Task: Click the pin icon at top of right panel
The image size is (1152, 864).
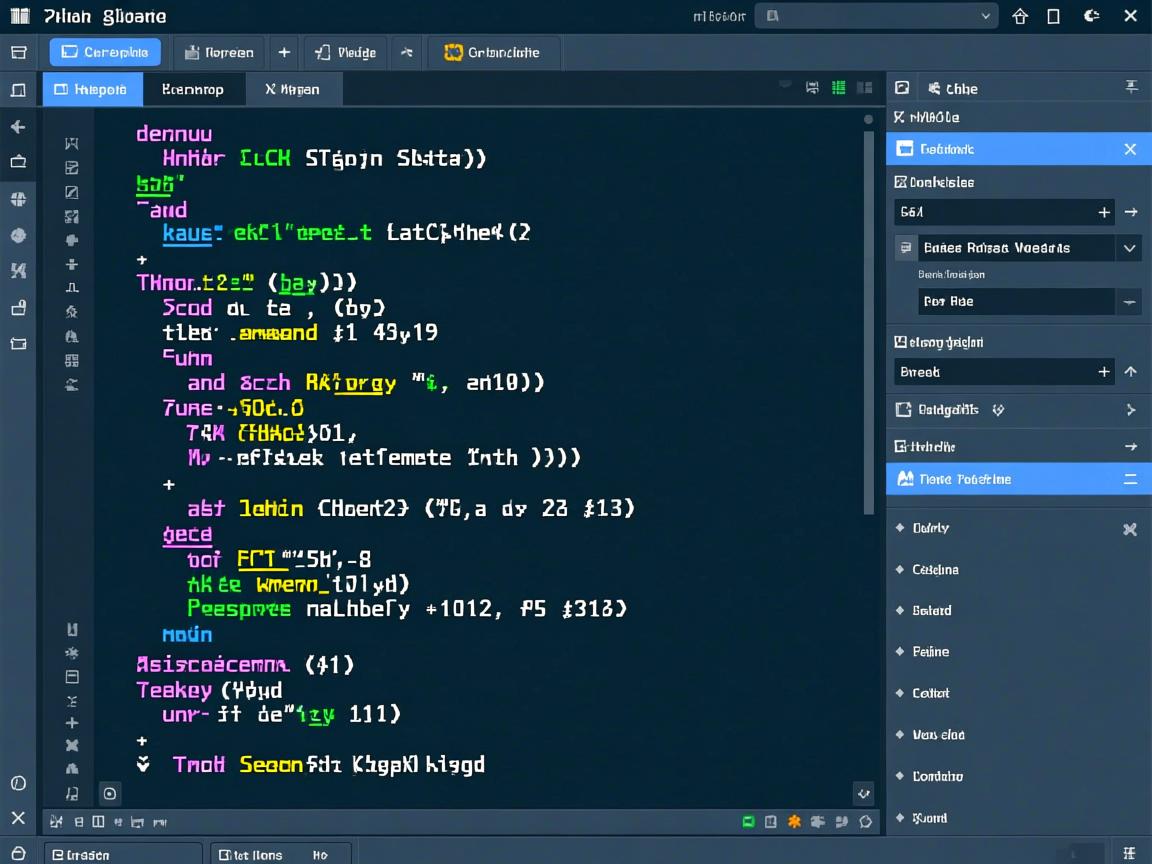Action: (x=1131, y=88)
